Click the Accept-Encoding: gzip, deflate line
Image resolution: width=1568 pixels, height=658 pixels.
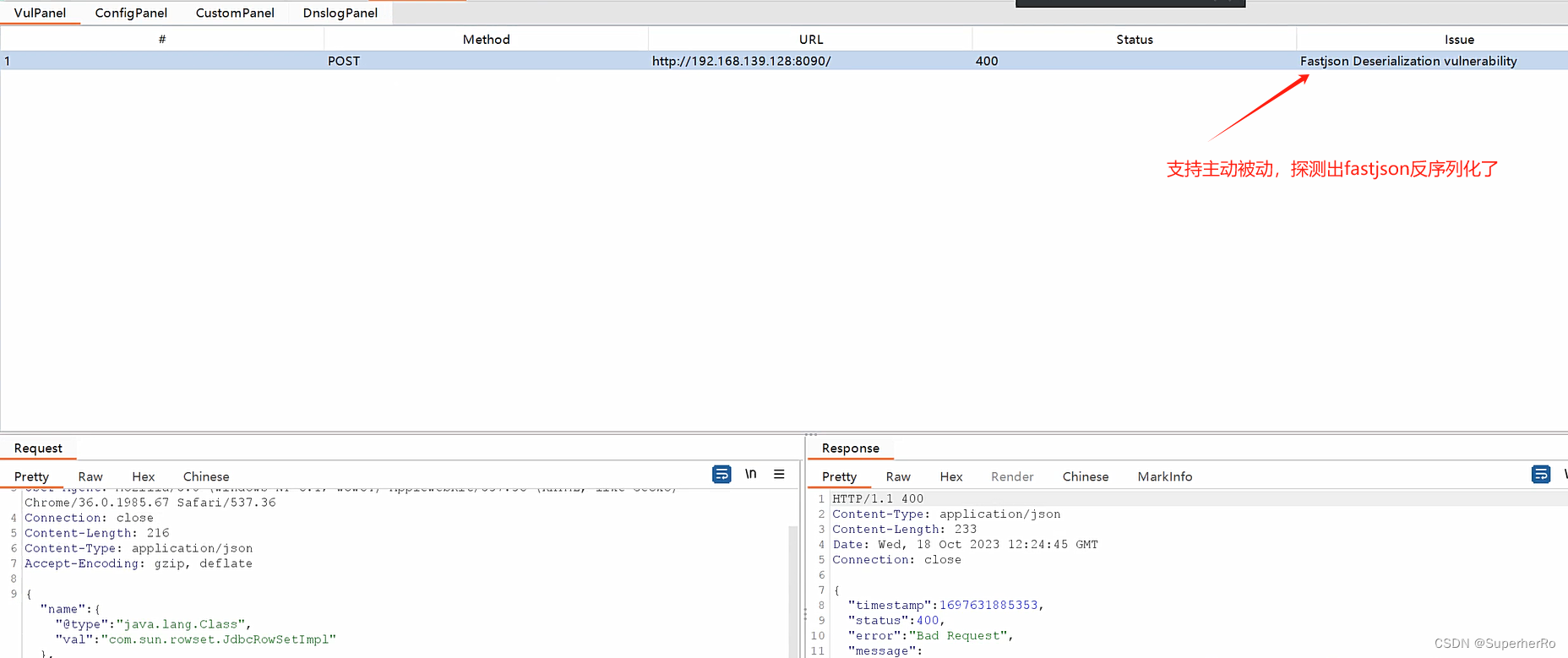(139, 563)
